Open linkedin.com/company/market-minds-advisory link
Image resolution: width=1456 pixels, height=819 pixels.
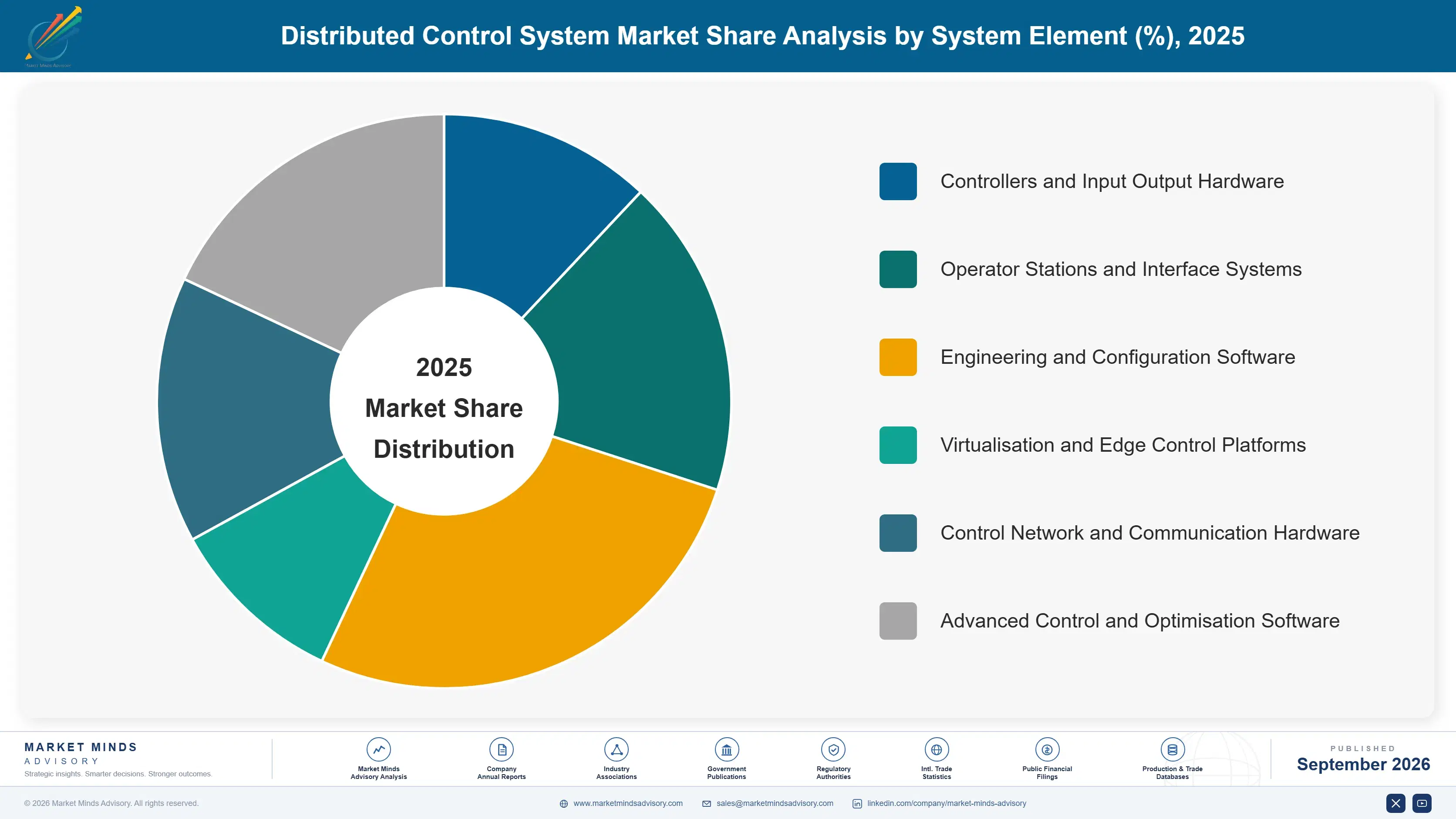pyautogui.click(x=947, y=803)
